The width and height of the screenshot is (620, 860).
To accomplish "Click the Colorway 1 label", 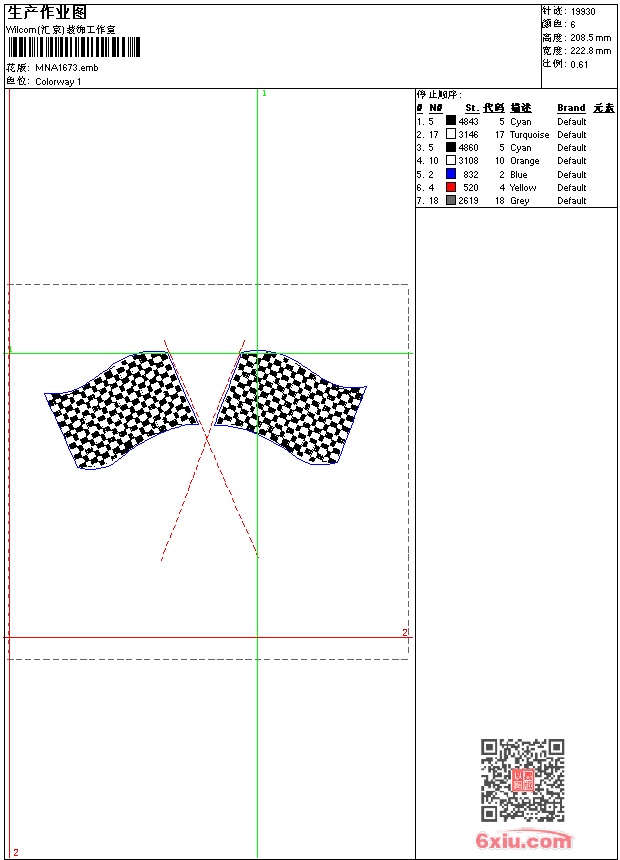I will pyautogui.click(x=59, y=81).
